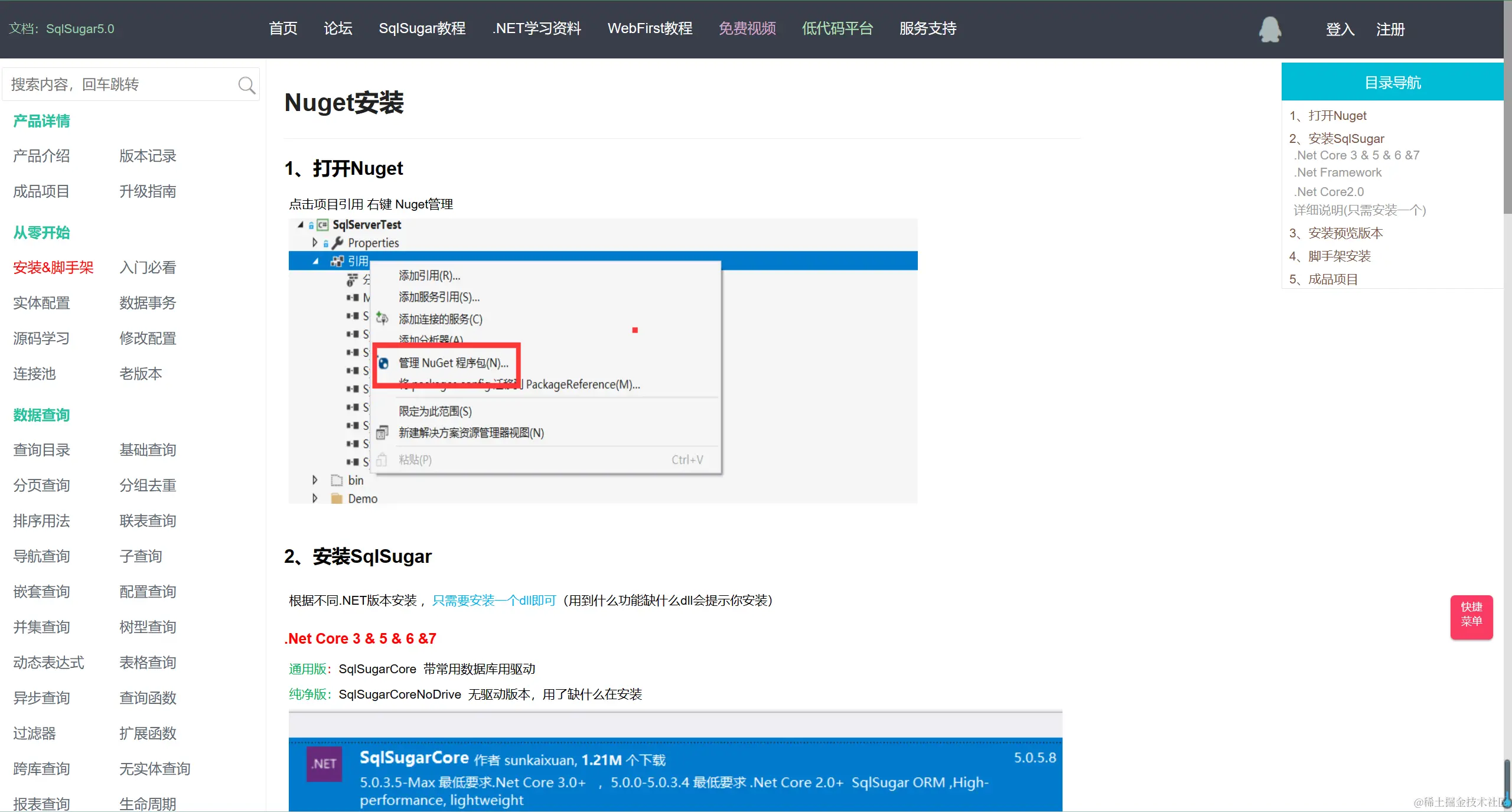Click the 注册 register link
Viewport: 1512px width, 812px height.
point(1390,30)
